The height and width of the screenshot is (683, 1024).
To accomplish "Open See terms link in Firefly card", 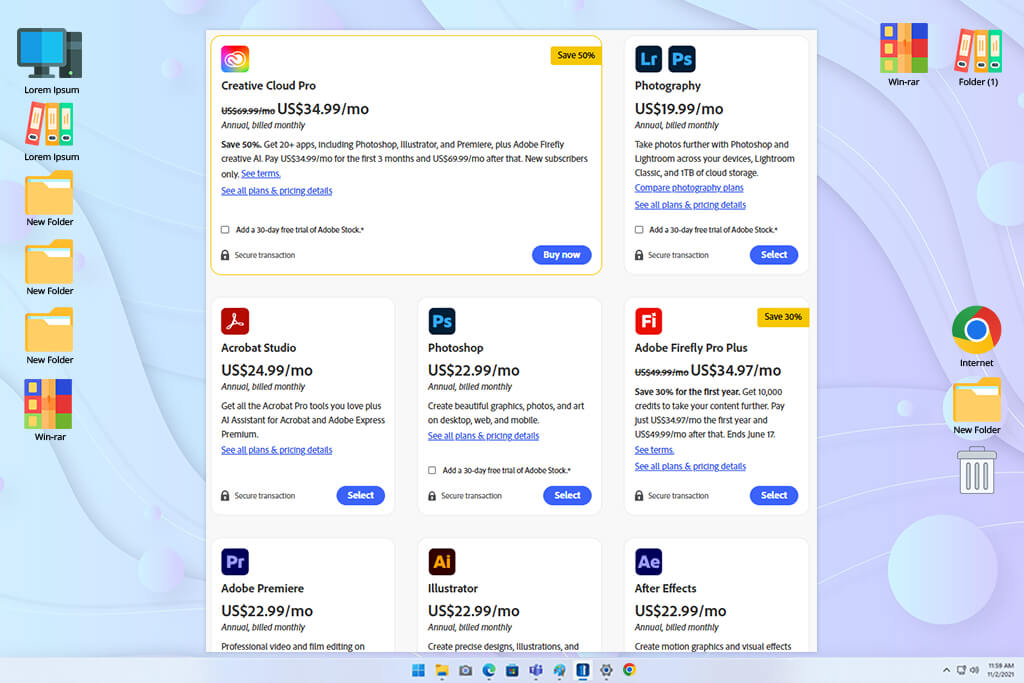I will pos(654,450).
